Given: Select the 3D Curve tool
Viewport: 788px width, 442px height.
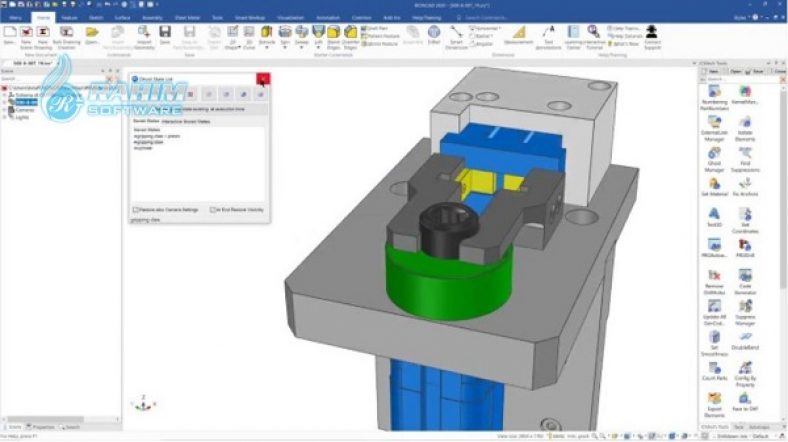Looking at the screenshot, I should pos(249,37).
